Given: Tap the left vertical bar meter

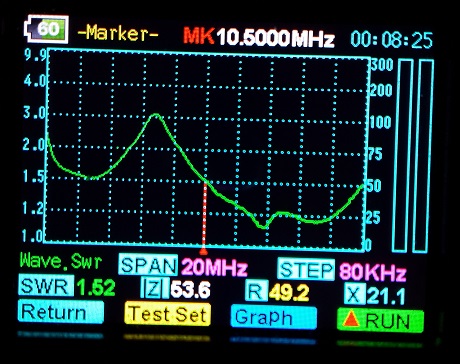Looking at the screenshot, I should pos(402,156).
